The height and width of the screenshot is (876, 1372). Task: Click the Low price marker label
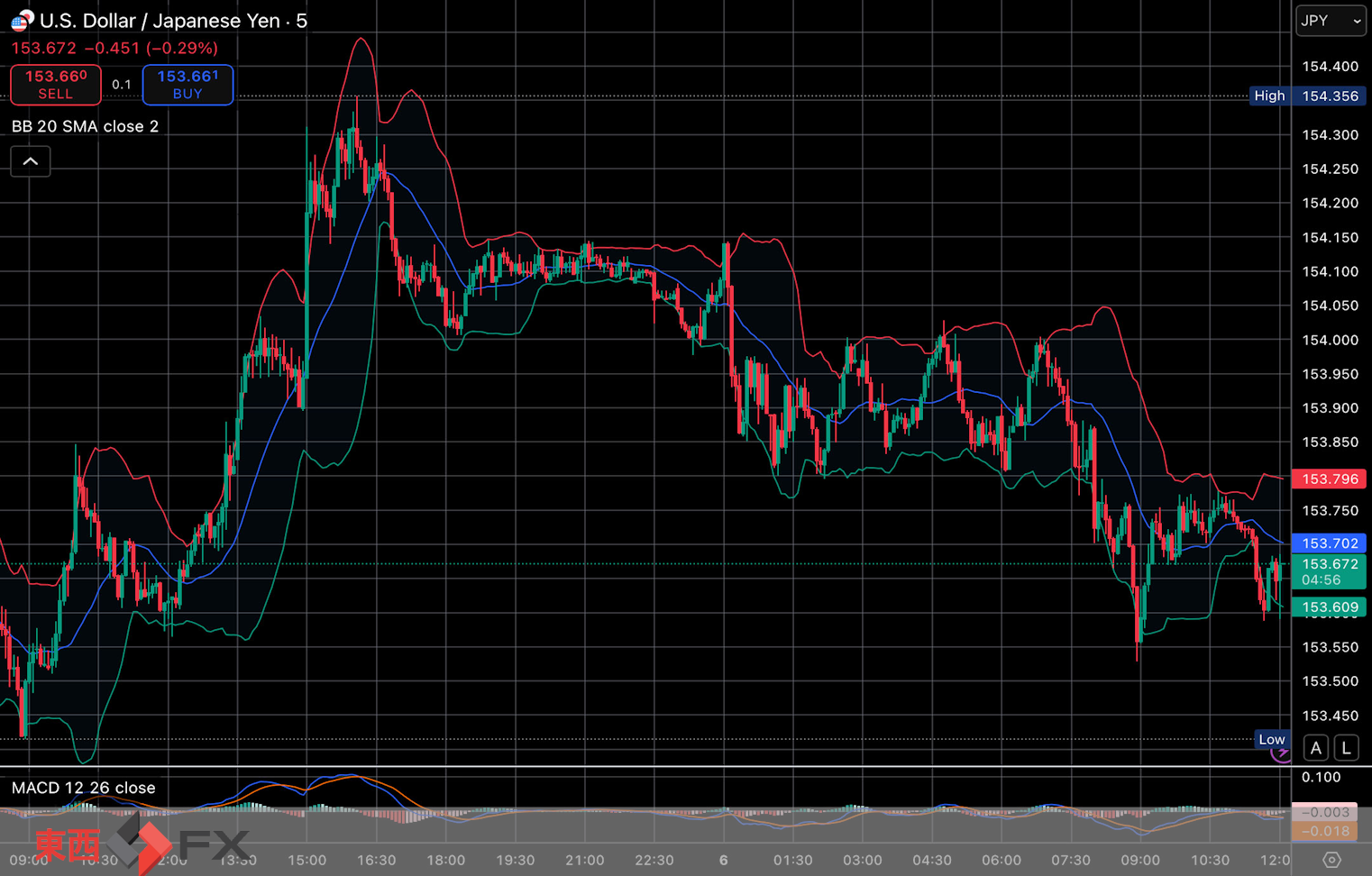click(1271, 739)
